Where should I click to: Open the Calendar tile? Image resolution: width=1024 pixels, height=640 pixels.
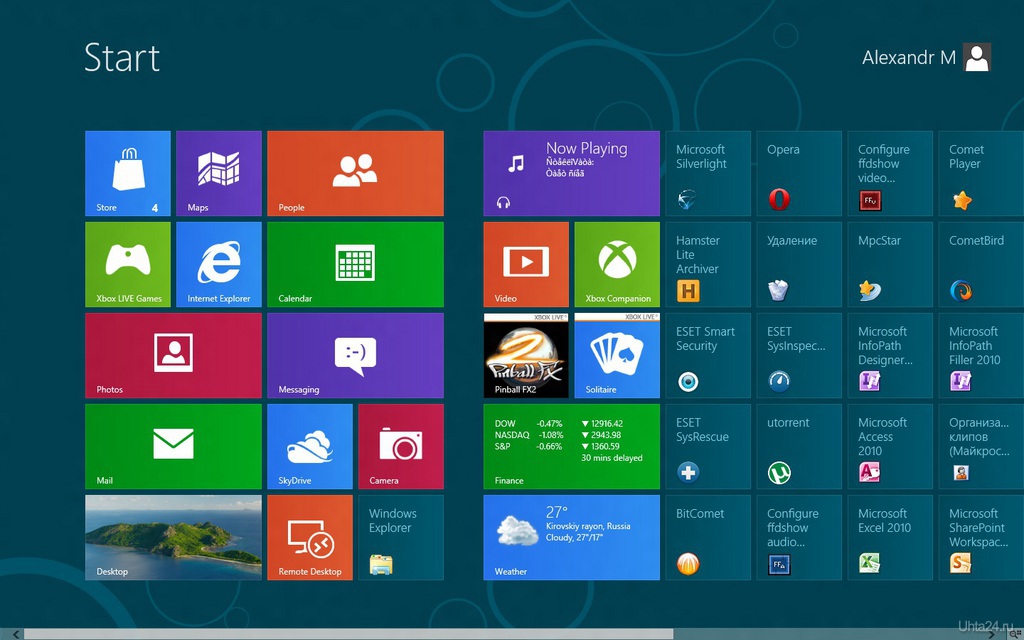click(355, 264)
